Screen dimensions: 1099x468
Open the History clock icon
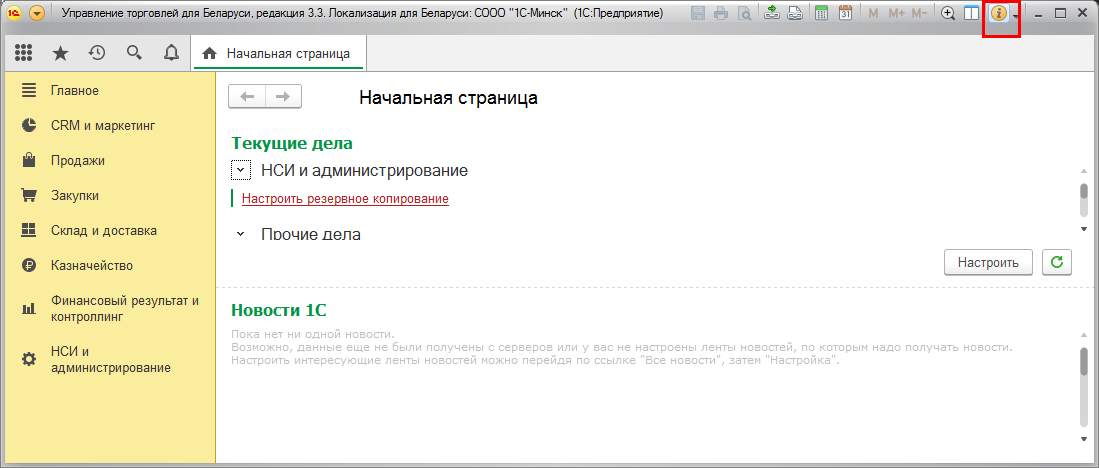[x=97, y=53]
